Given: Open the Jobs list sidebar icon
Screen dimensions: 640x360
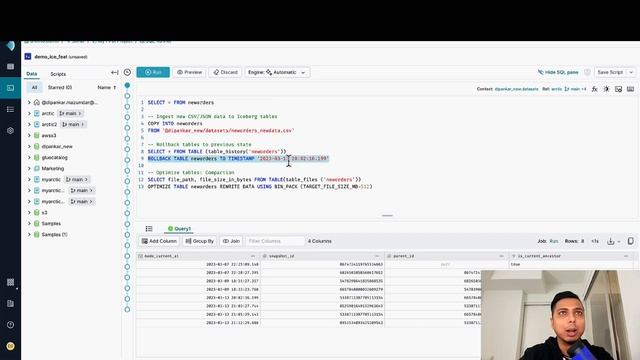Looking at the screenshot, I should coord(11,109).
